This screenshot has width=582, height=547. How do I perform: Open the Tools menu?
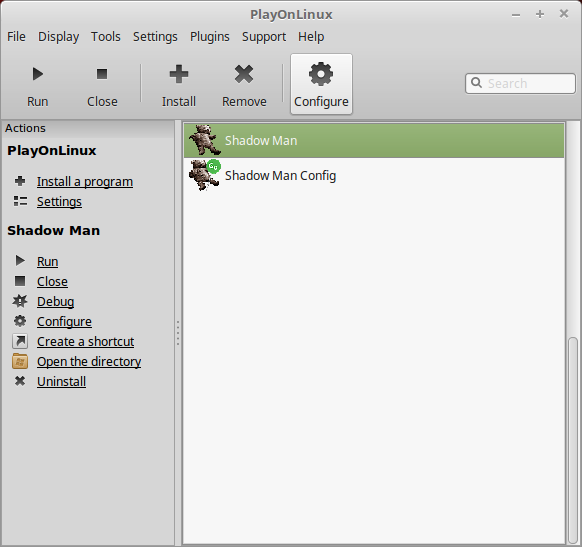pyautogui.click(x=106, y=37)
